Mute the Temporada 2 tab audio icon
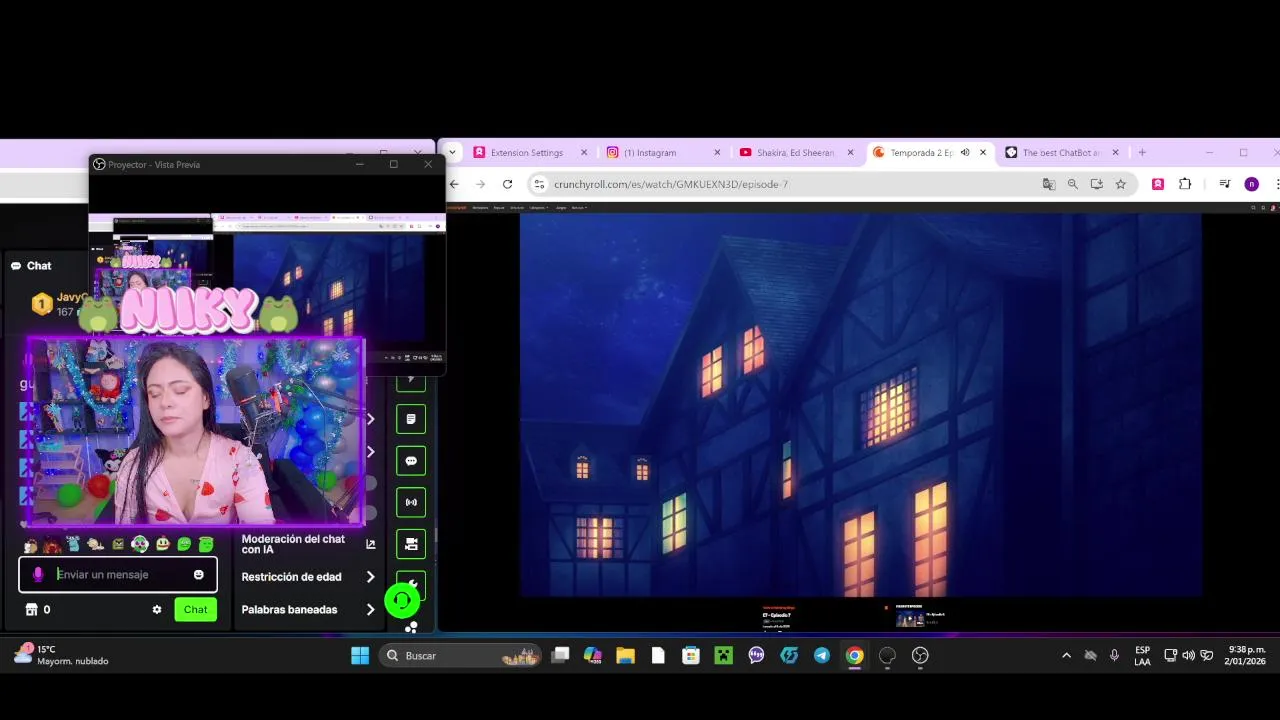 coord(965,152)
